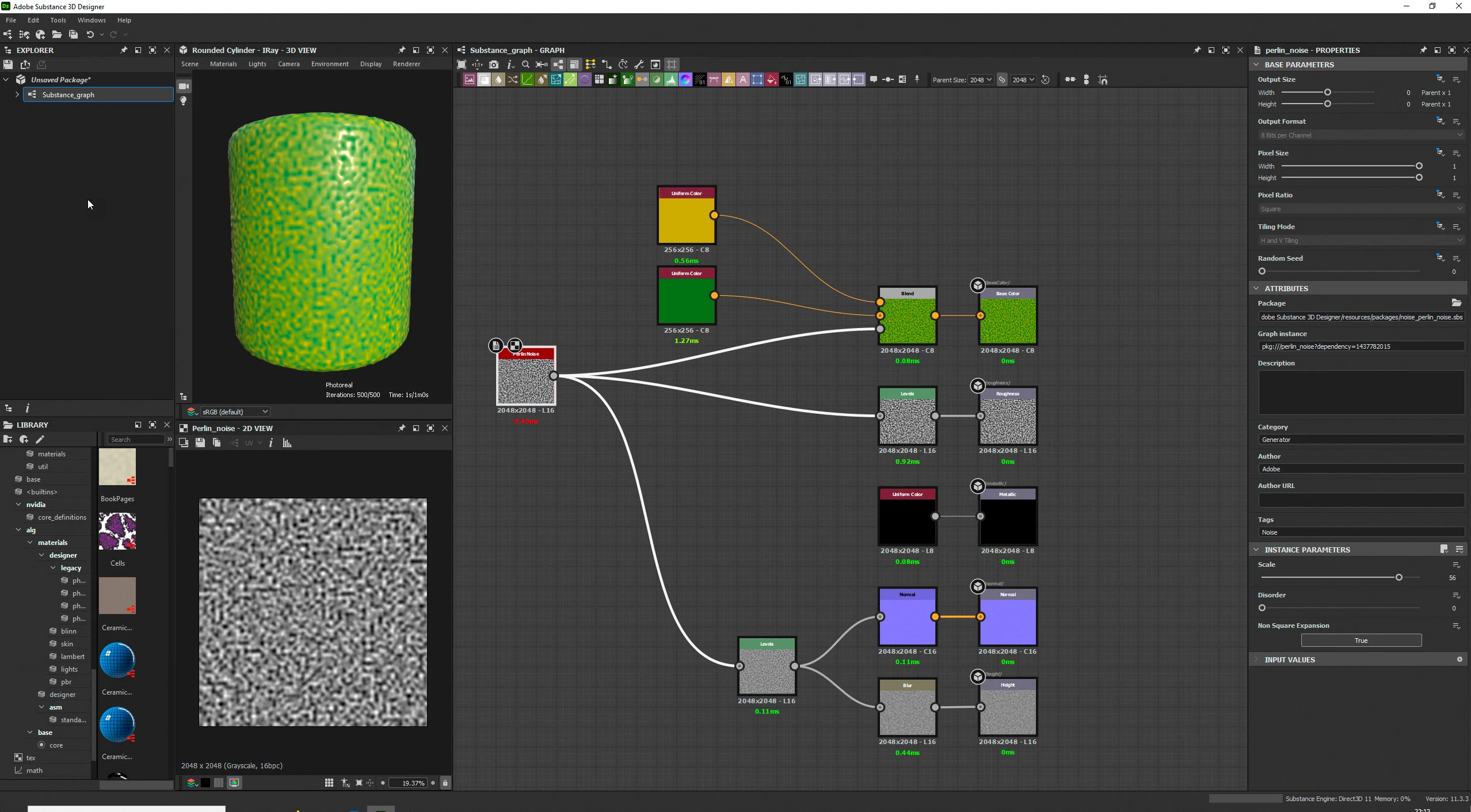Click the True button for Non Square Expansion
Viewport: 1471px width, 812px height.
[x=1361, y=641]
